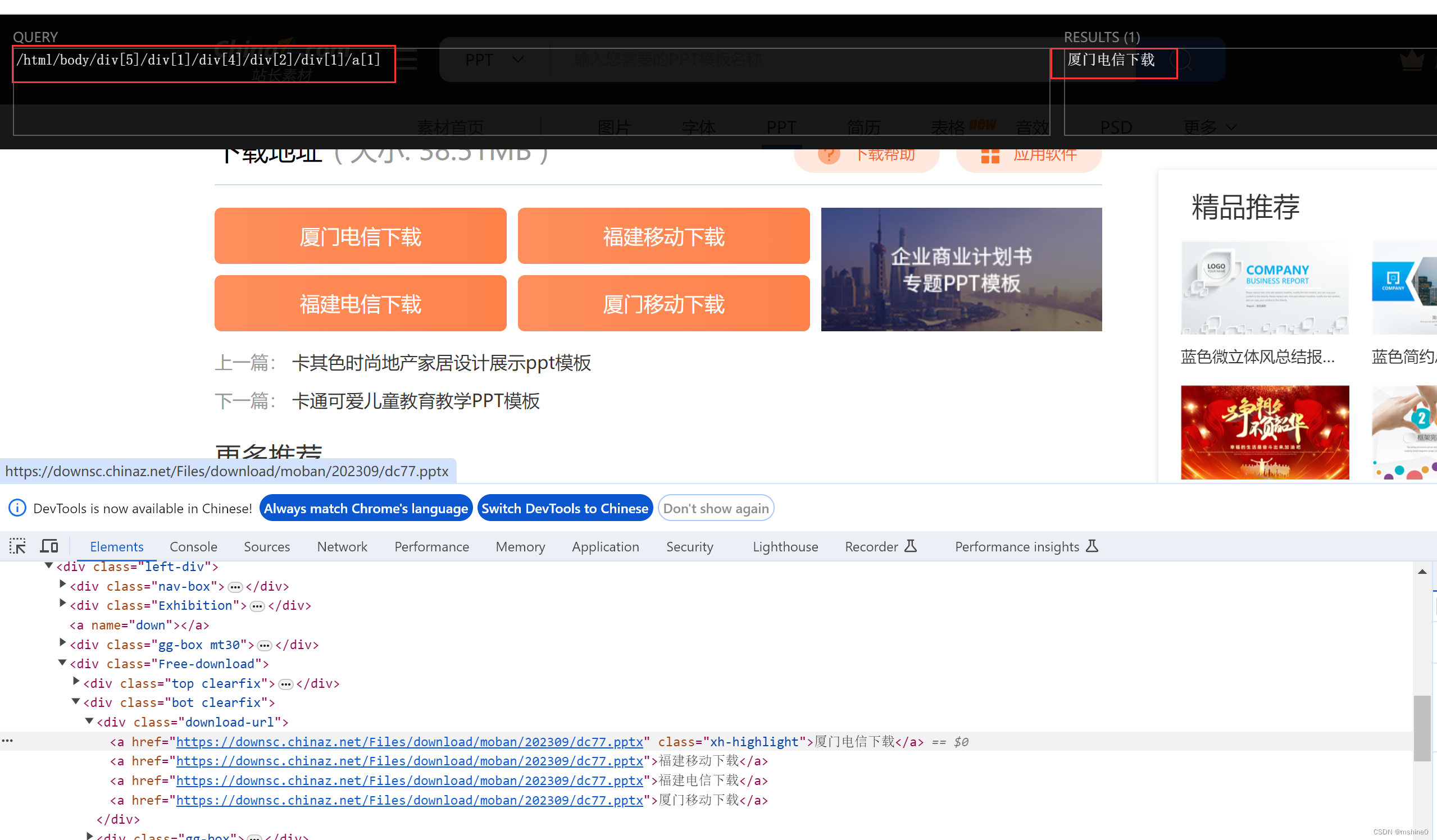Viewport: 1437px width, 840px height.
Task: Open the 企业商业计划书专题PPT模板 banner
Action: [961, 269]
